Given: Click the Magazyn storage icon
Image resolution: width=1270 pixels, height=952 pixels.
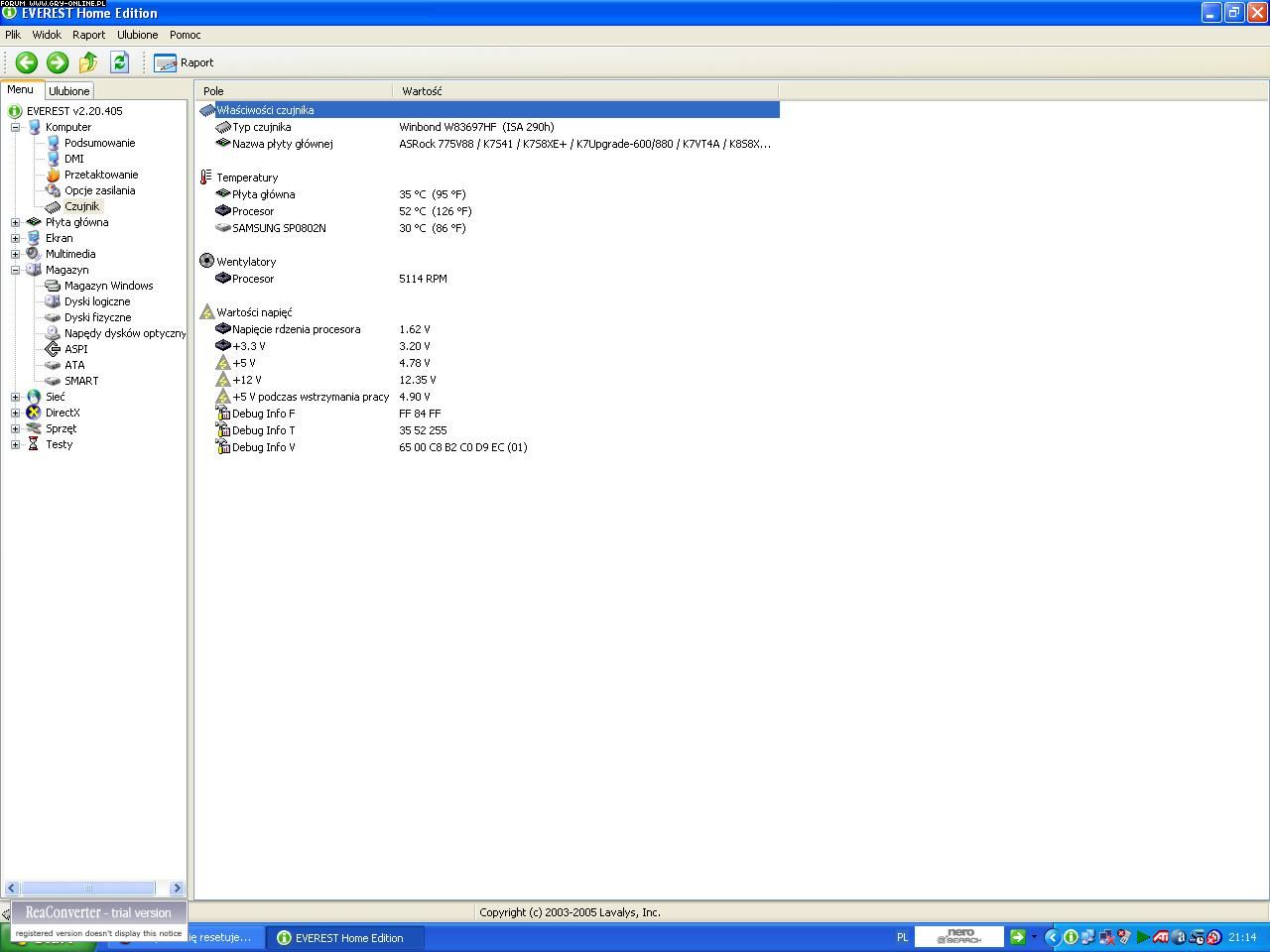Looking at the screenshot, I should (34, 270).
